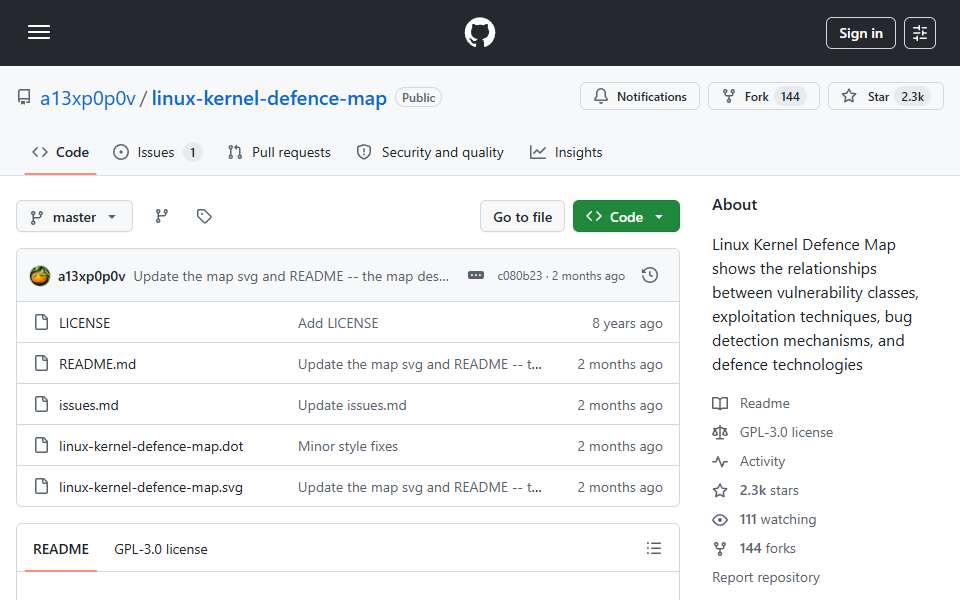Open the latest commit message link
This screenshot has height=600, width=960.
291,276
